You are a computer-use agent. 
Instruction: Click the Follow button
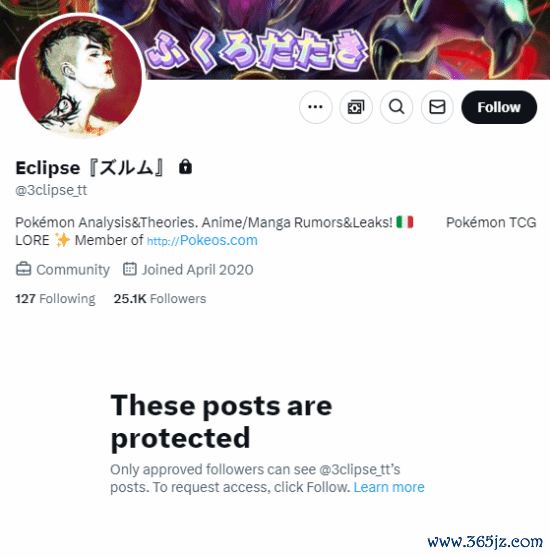(499, 107)
